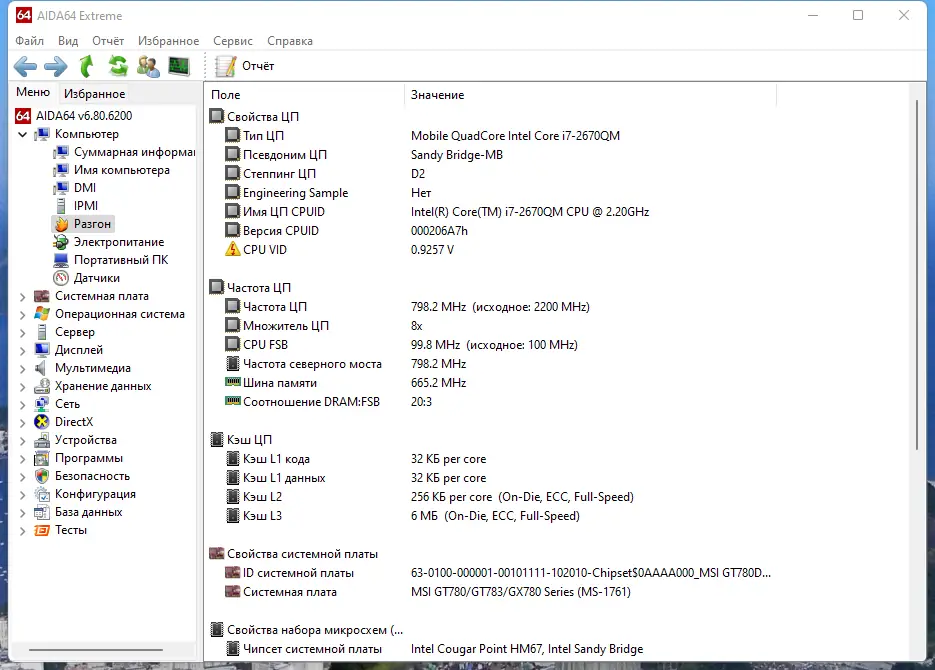Open the Вид menu
Image resolution: width=935 pixels, height=670 pixels.
(x=68, y=41)
